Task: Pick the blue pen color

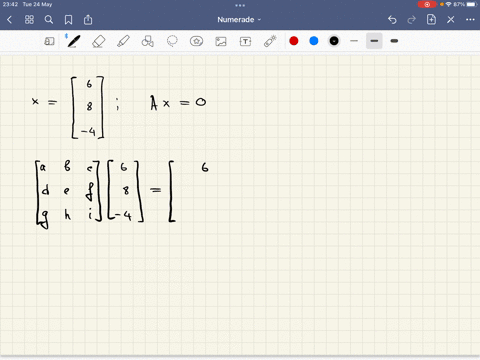Action: click(314, 41)
